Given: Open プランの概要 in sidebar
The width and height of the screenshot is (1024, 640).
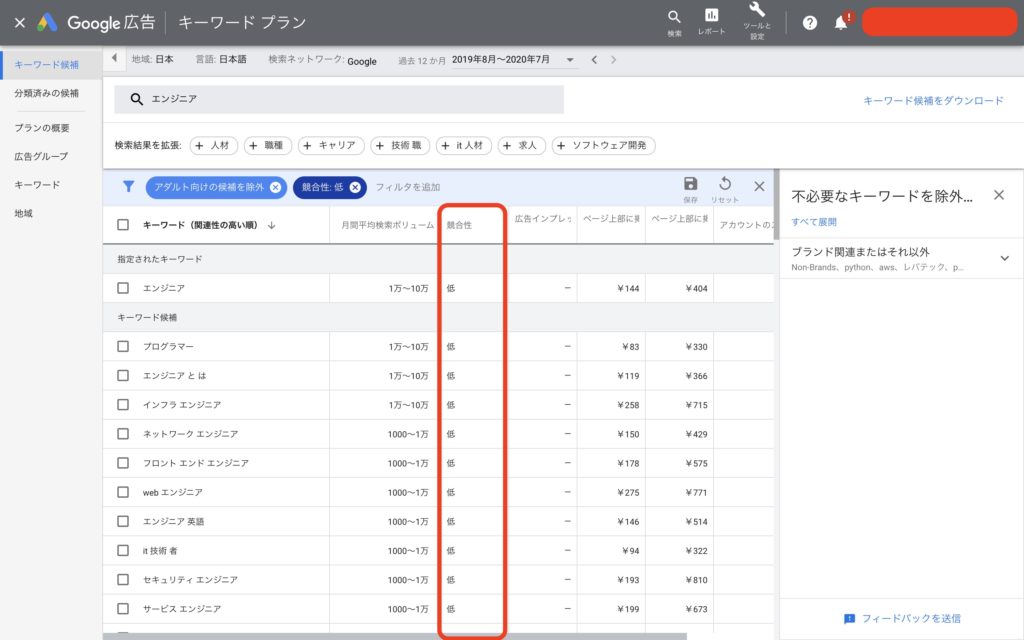Looking at the screenshot, I should (x=42, y=128).
